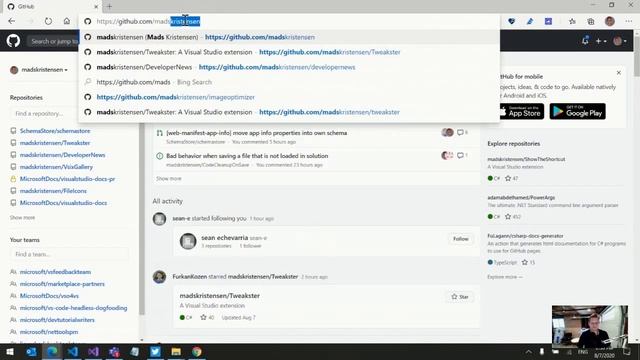
Task: Open the 'Bad behavior when saving a file' issue
Action: point(247,156)
